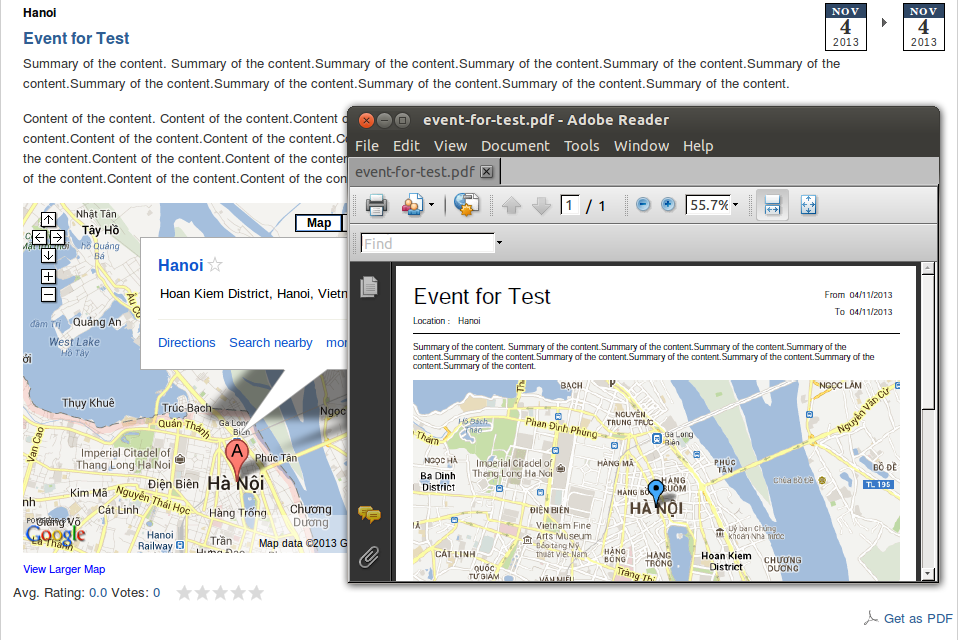Pan the web page map right

coord(57,237)
